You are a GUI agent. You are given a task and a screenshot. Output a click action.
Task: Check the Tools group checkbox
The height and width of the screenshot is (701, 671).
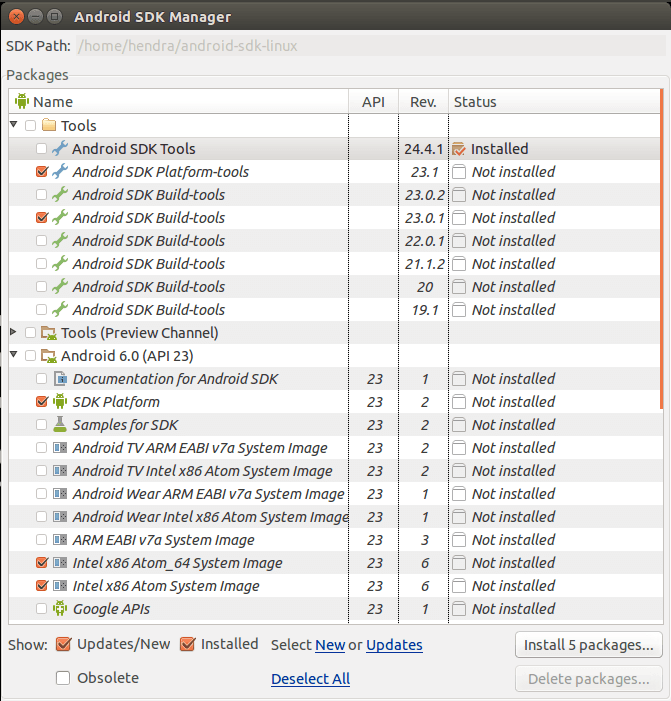(x=30, y=126)
